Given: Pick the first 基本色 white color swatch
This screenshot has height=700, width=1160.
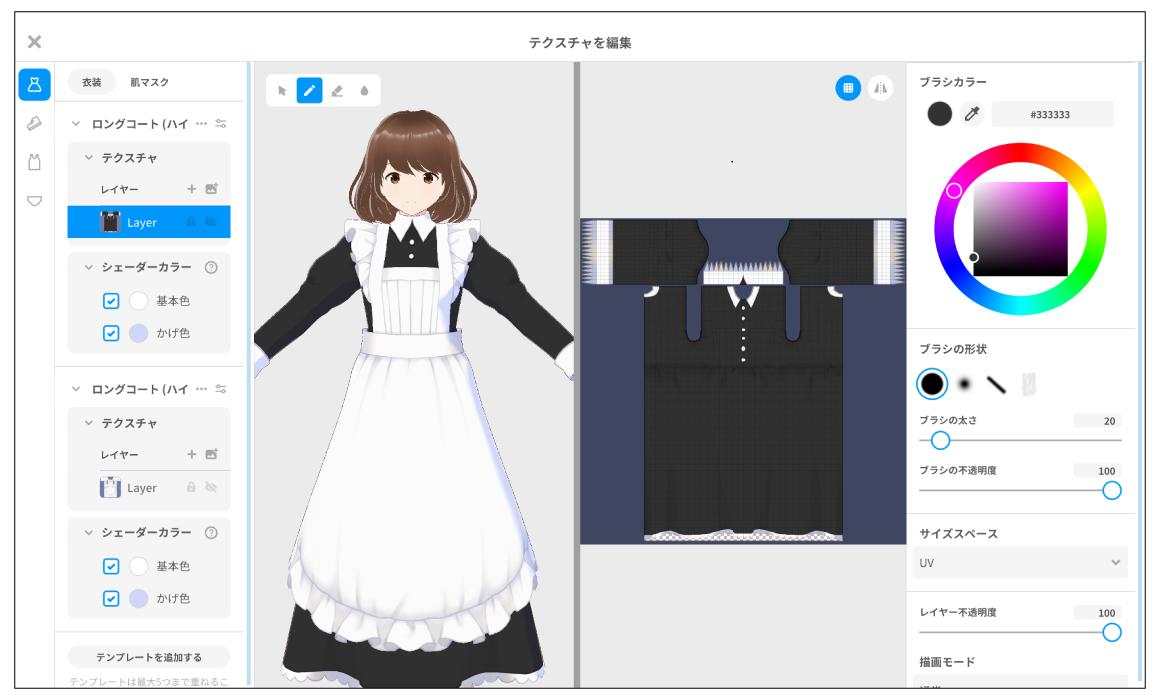Looking at the screenshot, I should 138,301.
